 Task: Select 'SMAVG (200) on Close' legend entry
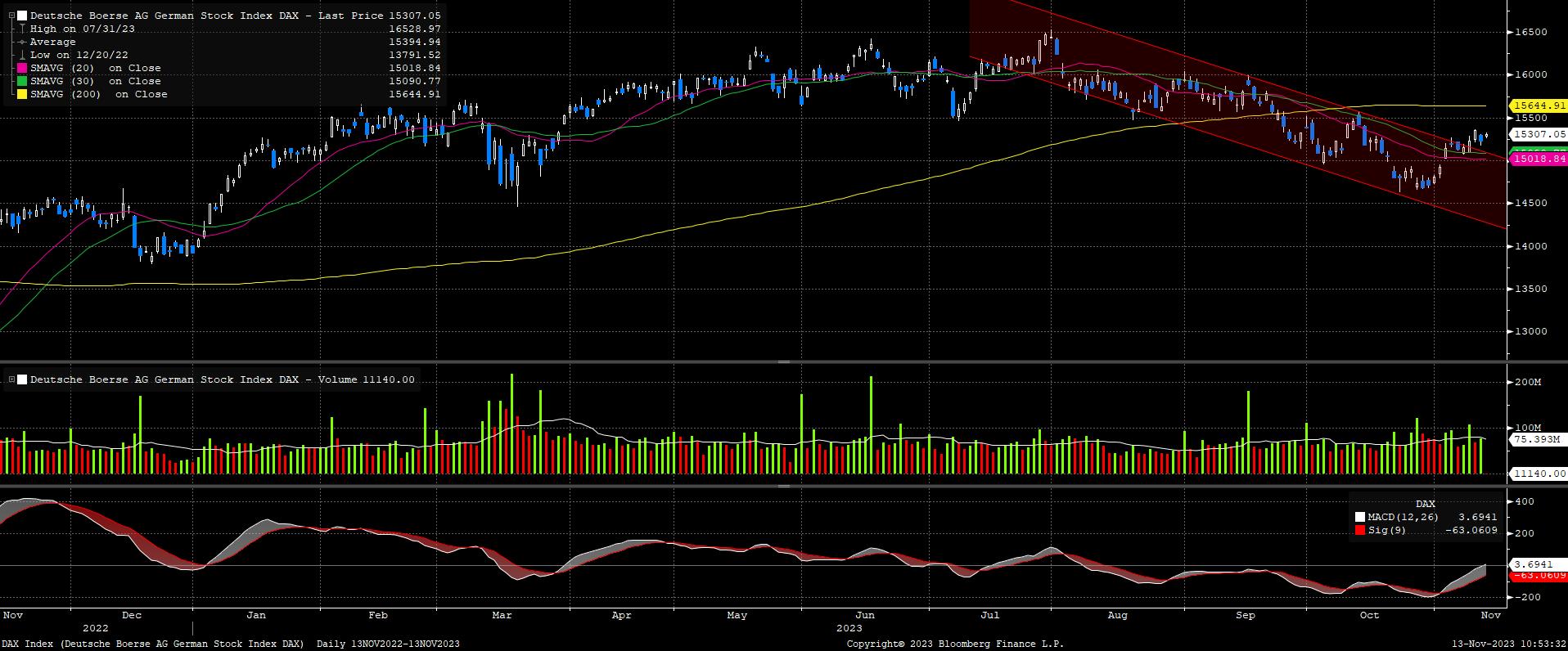(x=98, y=94)
